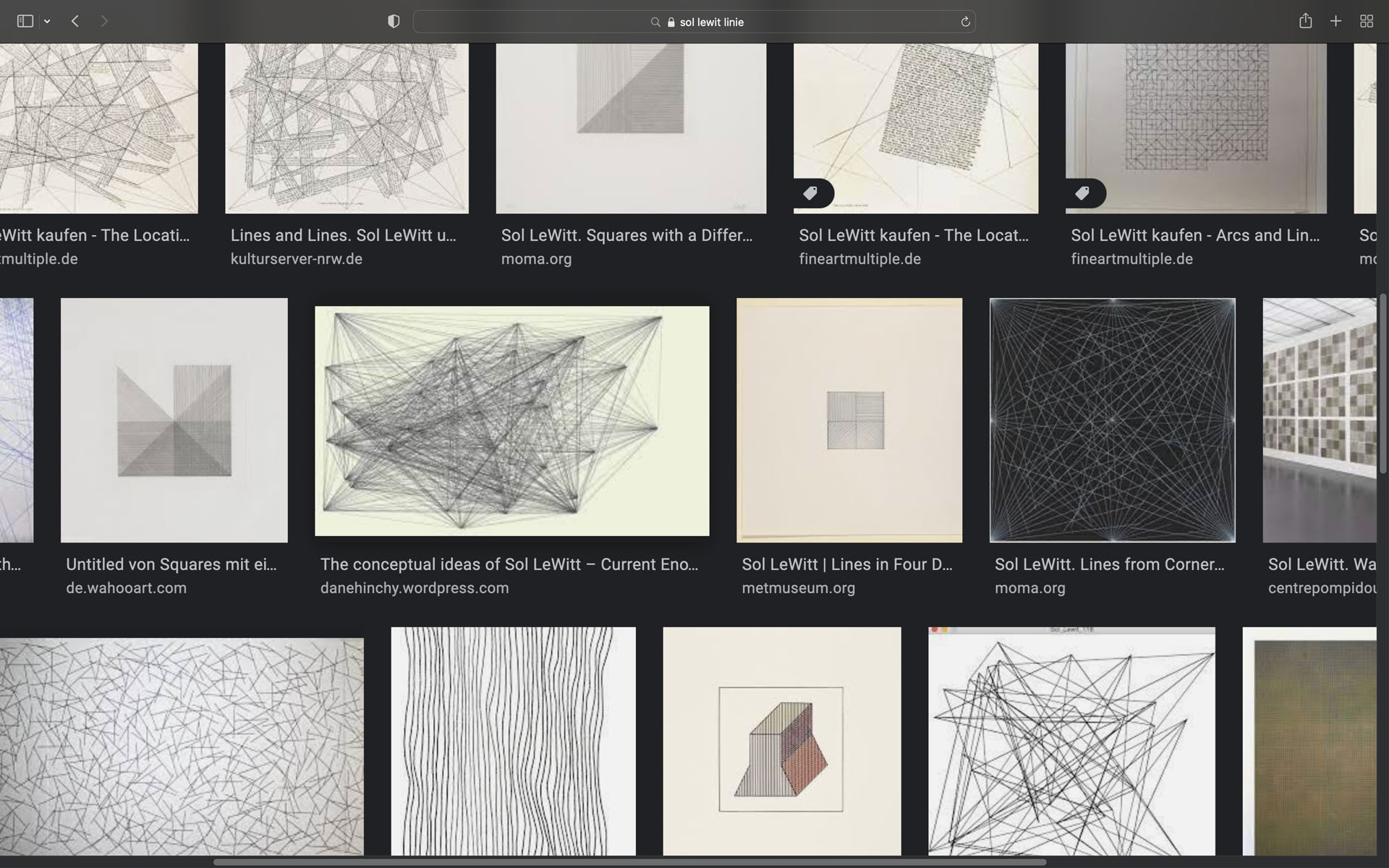Click fineartmultiple.de under Arcs and Lin...

coord(1131,259)
